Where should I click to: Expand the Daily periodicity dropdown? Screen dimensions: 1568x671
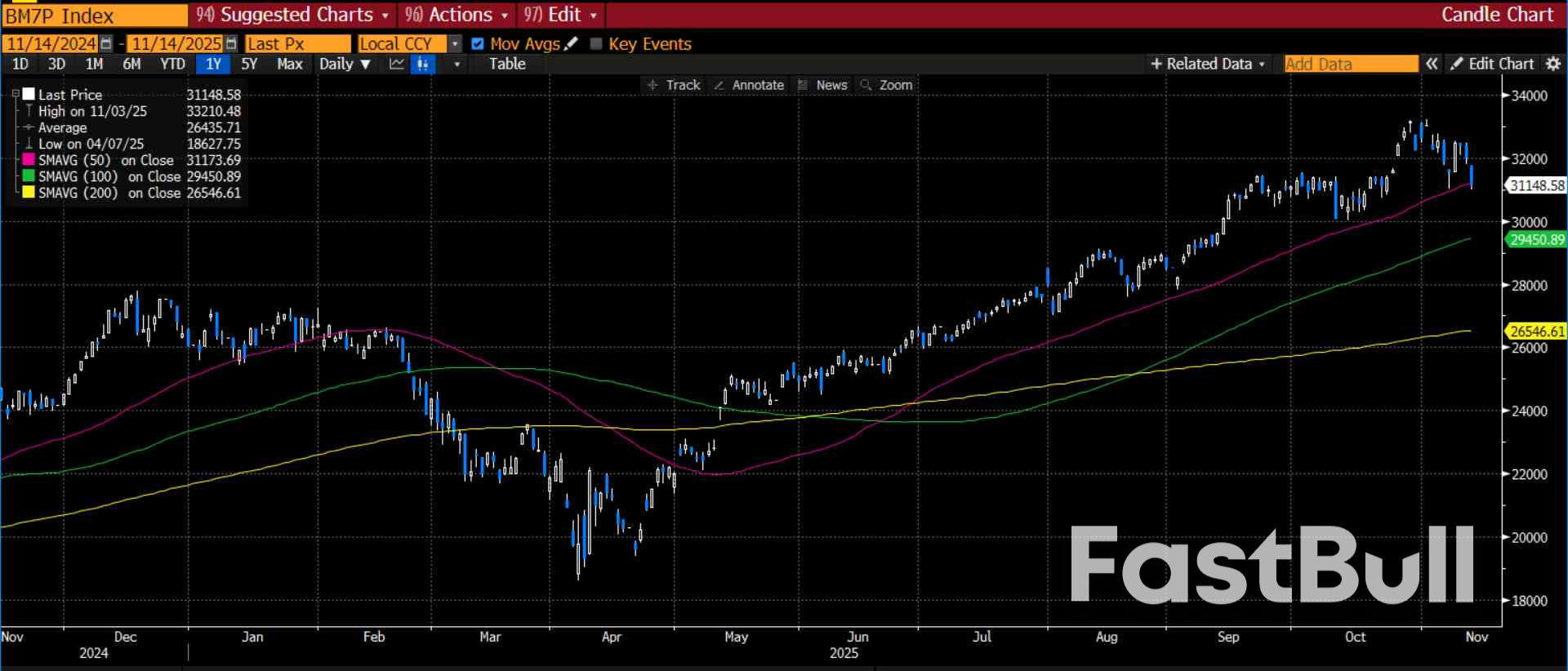[x=345, y=64]
